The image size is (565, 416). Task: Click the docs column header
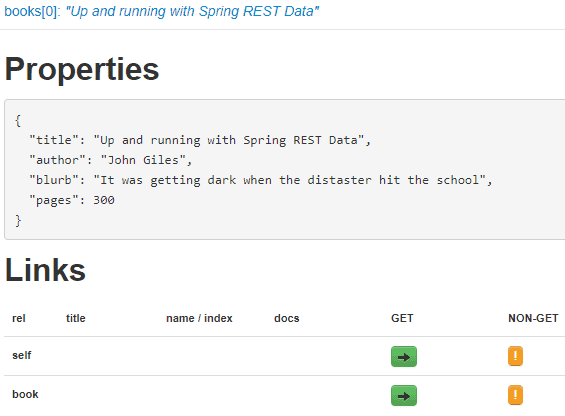click(x=287, y=318)
